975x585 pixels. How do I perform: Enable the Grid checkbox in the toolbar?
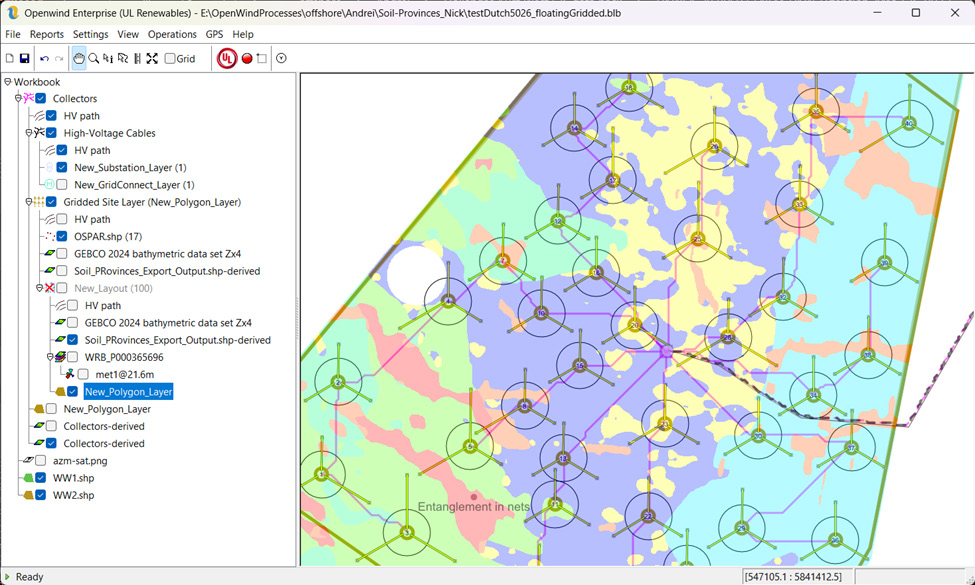[x=170, y=59]
